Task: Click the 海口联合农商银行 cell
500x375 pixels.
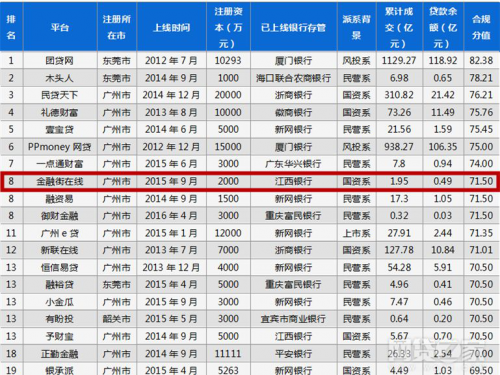Action: 294,78
